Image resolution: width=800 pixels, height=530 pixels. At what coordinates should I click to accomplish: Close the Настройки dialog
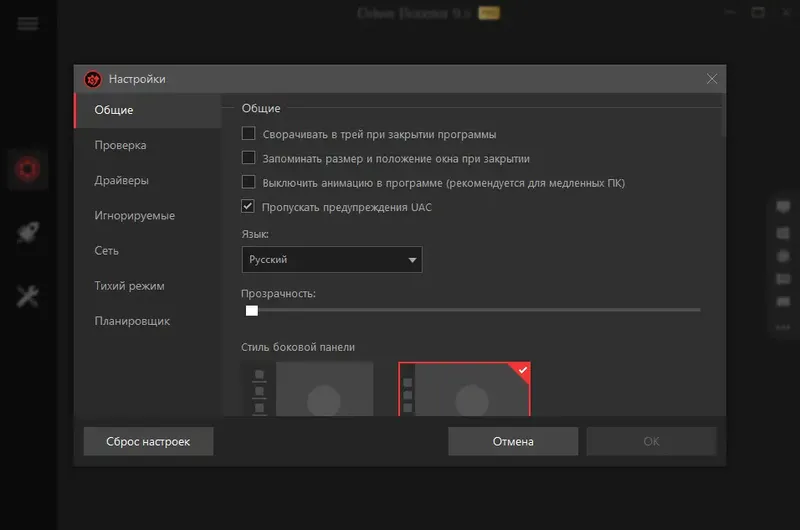pos(712,79)
